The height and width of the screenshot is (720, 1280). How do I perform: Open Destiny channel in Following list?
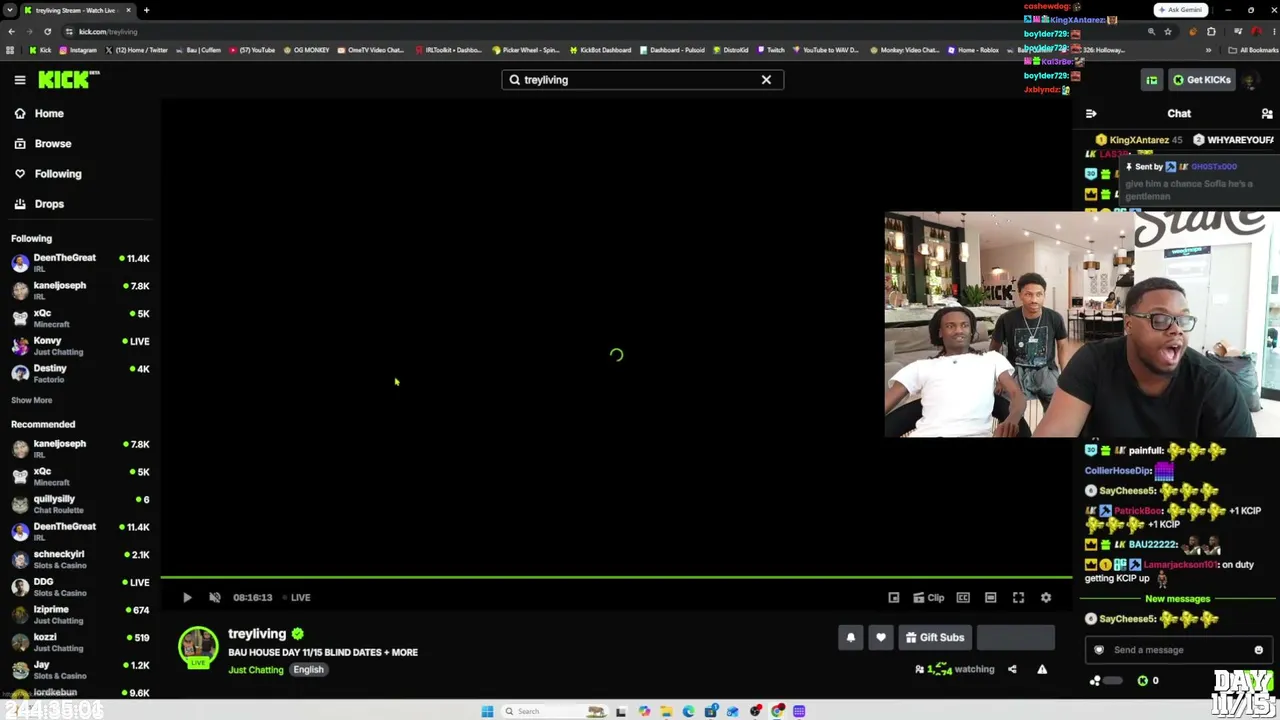point(80,373)
